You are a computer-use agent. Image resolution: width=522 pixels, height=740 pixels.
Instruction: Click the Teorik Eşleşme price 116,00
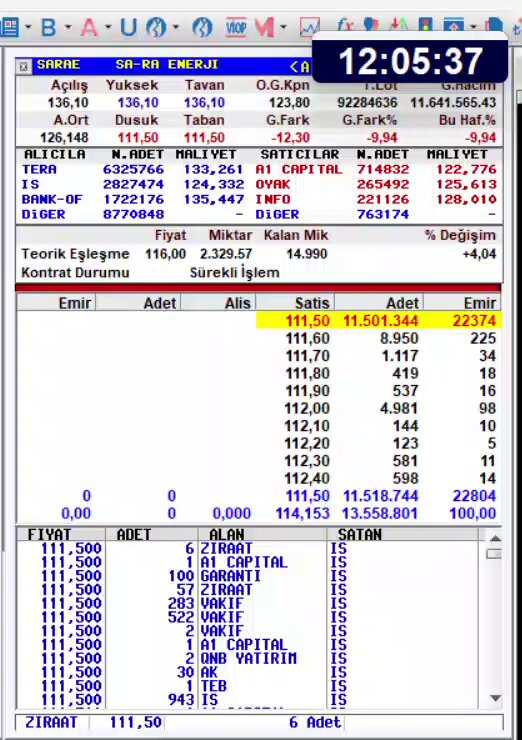pyautogui.click(x=165, y=254)
